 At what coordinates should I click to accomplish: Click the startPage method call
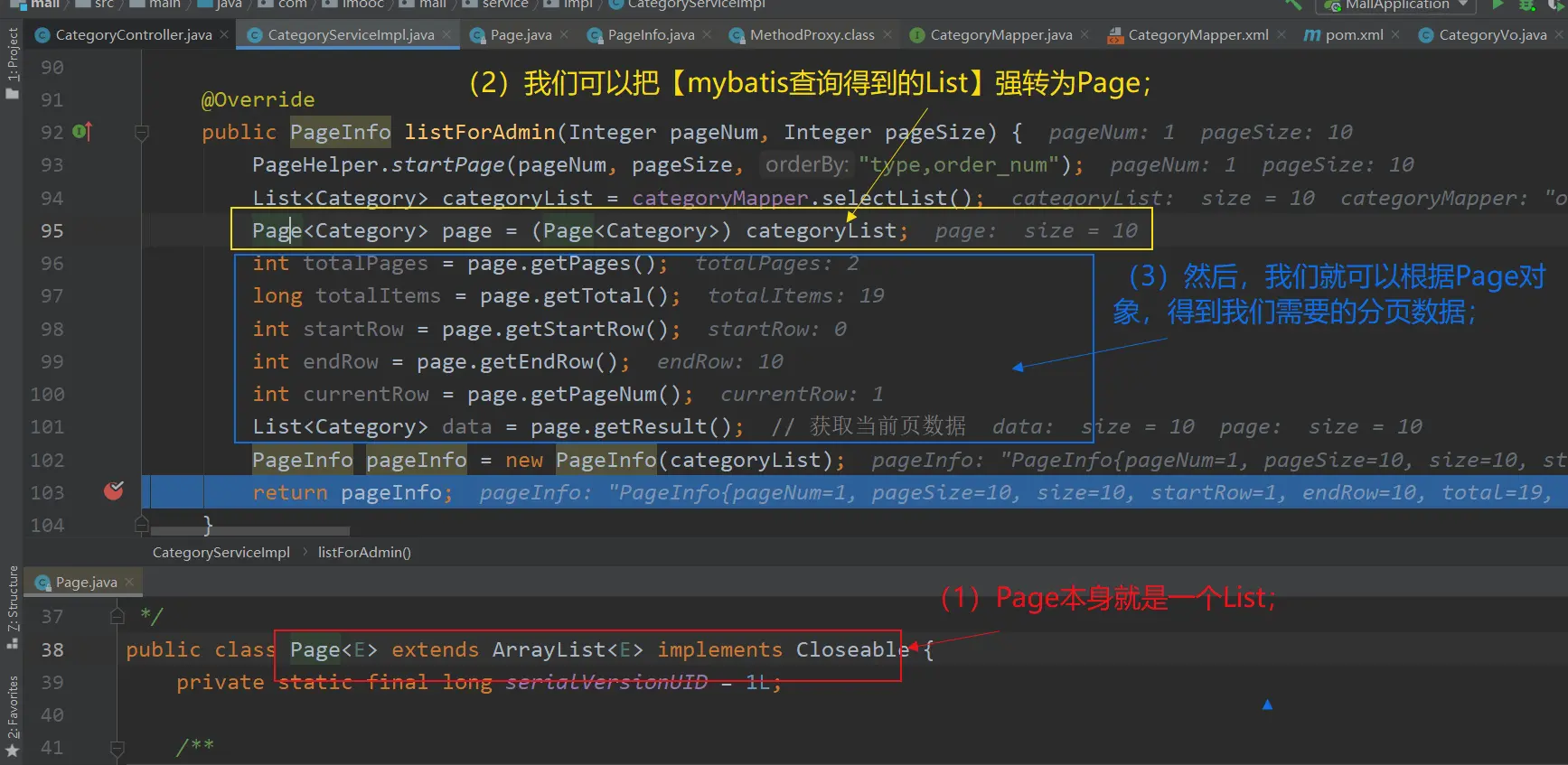tap(447, 164)
